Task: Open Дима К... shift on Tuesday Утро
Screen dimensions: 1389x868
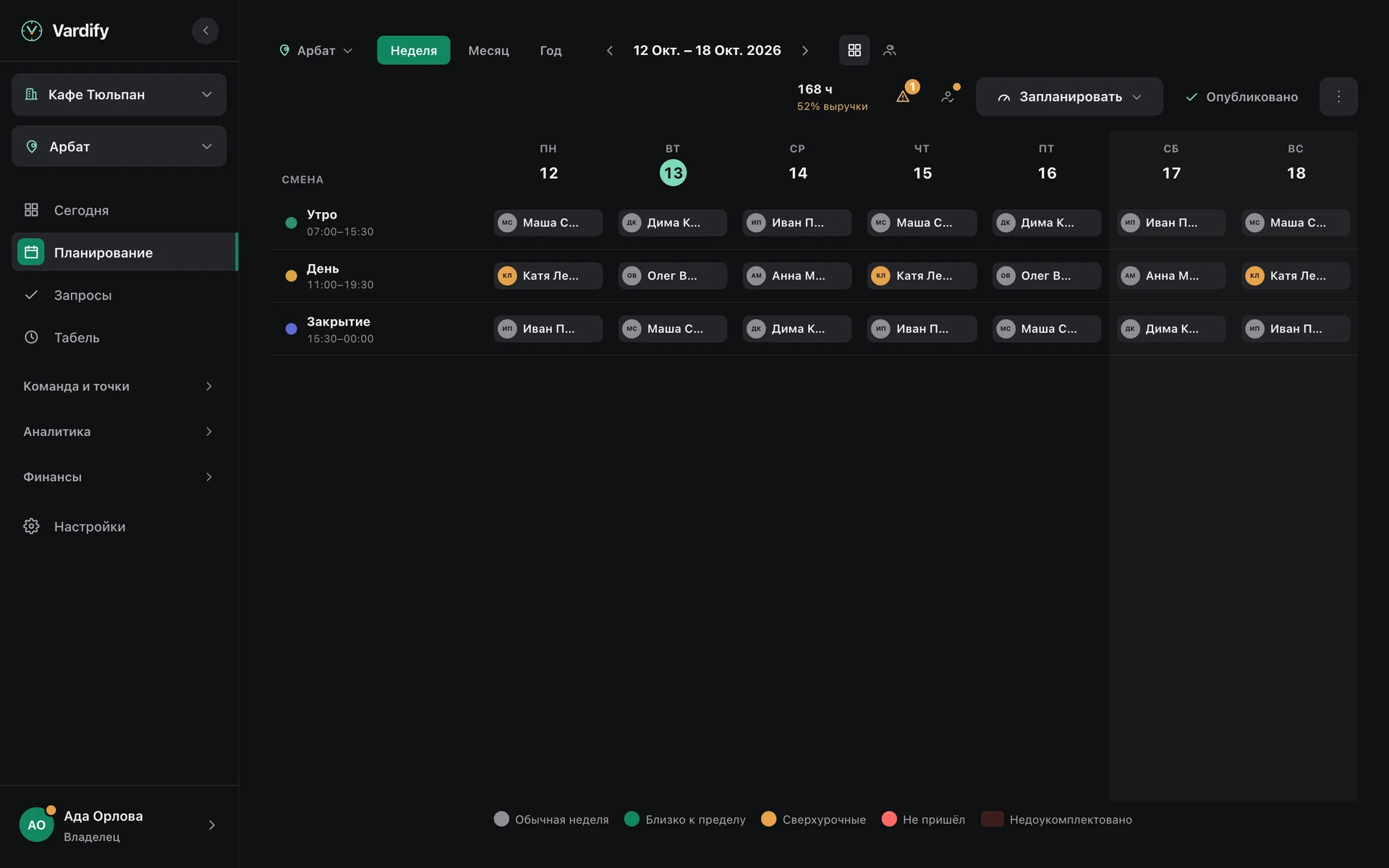Action: [673, 223]
